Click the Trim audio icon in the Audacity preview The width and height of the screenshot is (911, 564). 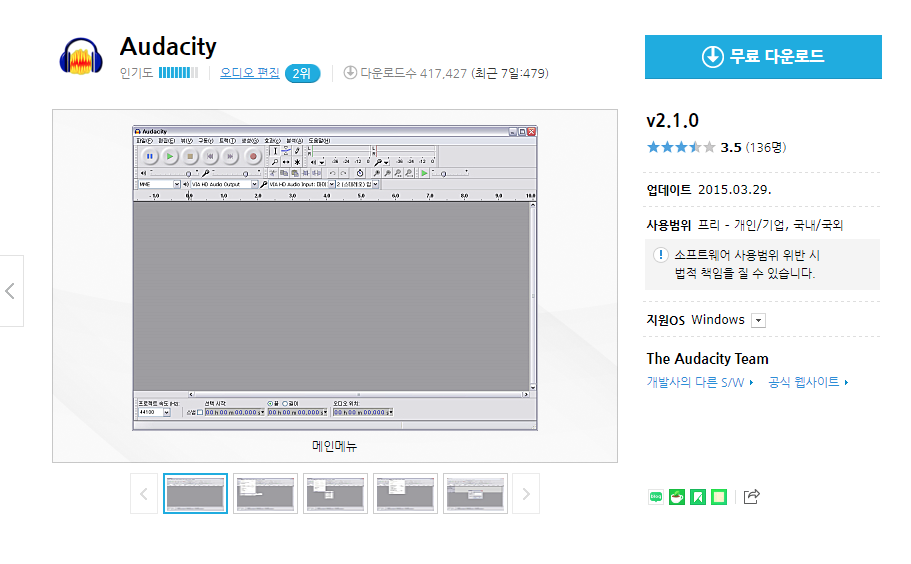tap(305, 173)
